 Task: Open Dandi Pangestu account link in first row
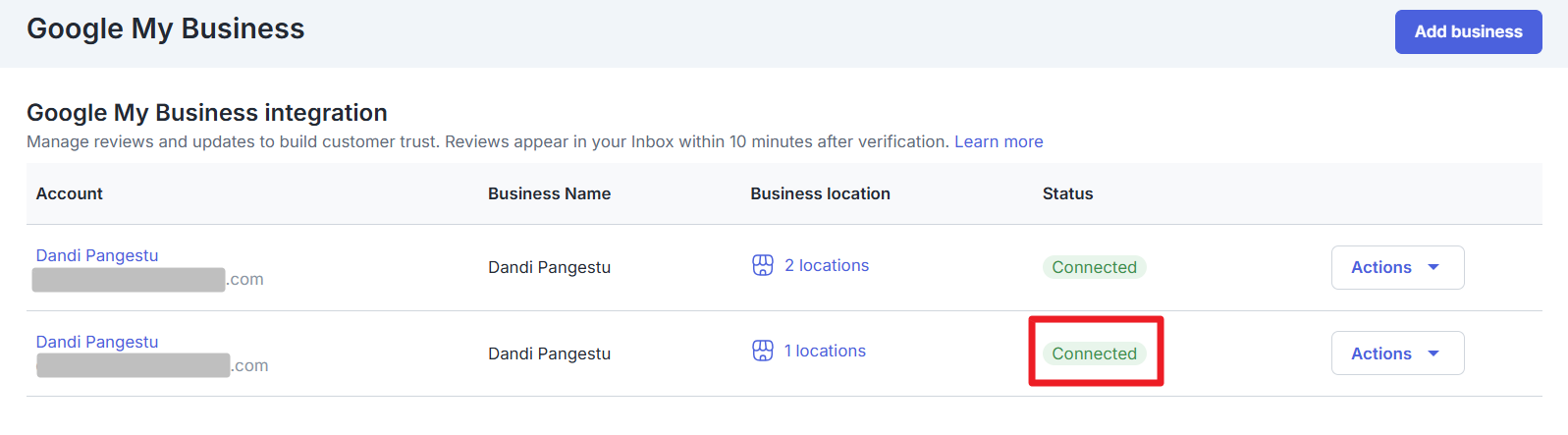[97, 255]
